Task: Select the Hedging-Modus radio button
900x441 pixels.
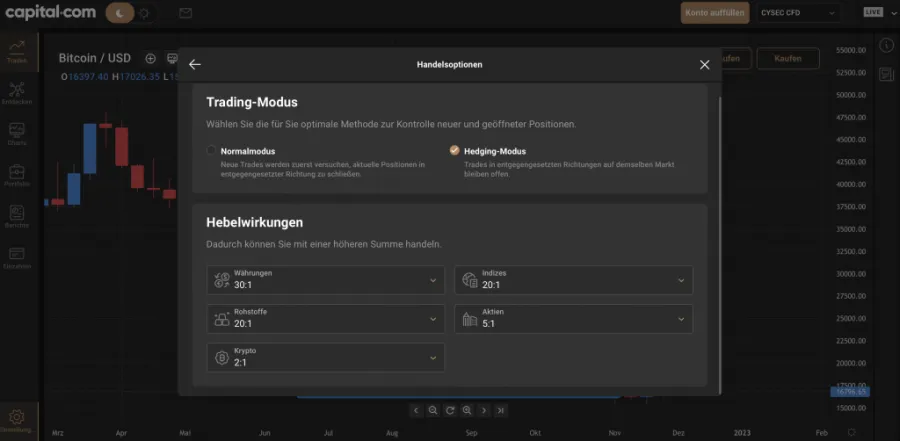Action: click(455, 150)
